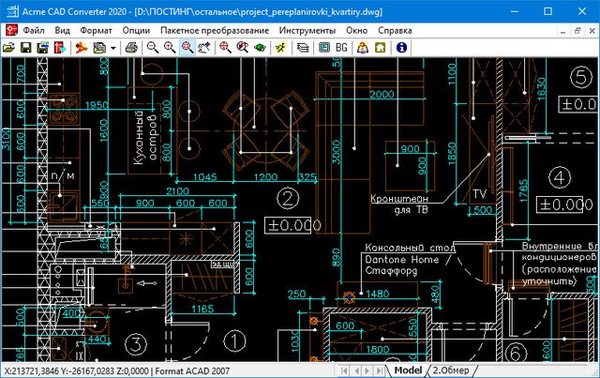Image resolution: width=600 pixels, height=378 pixels.
Task: Click the coordinates readout in status bar
Action: (76, 371)
